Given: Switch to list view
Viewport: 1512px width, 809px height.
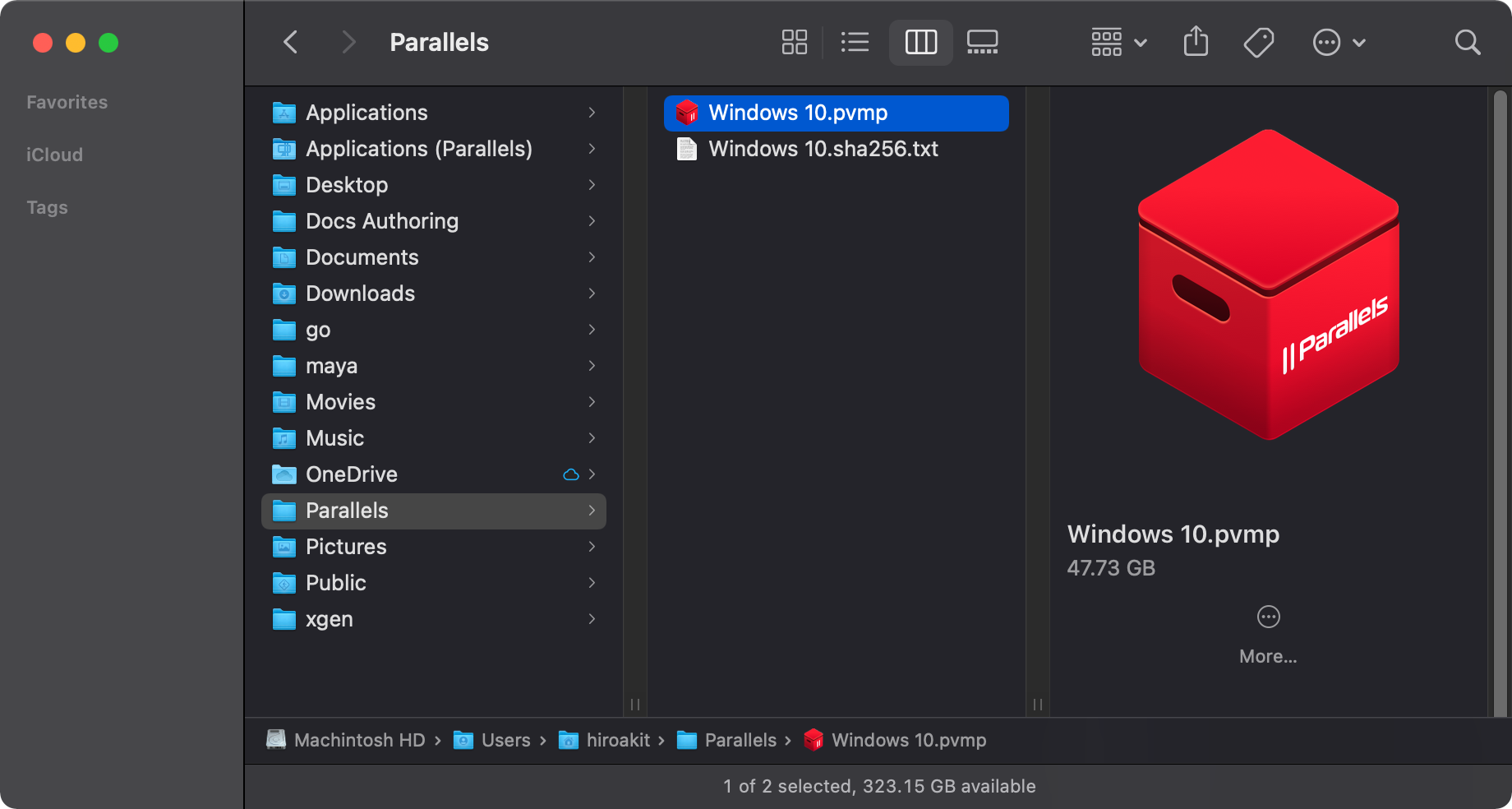Looking at the screenshot, I should [x=855, y=42].
